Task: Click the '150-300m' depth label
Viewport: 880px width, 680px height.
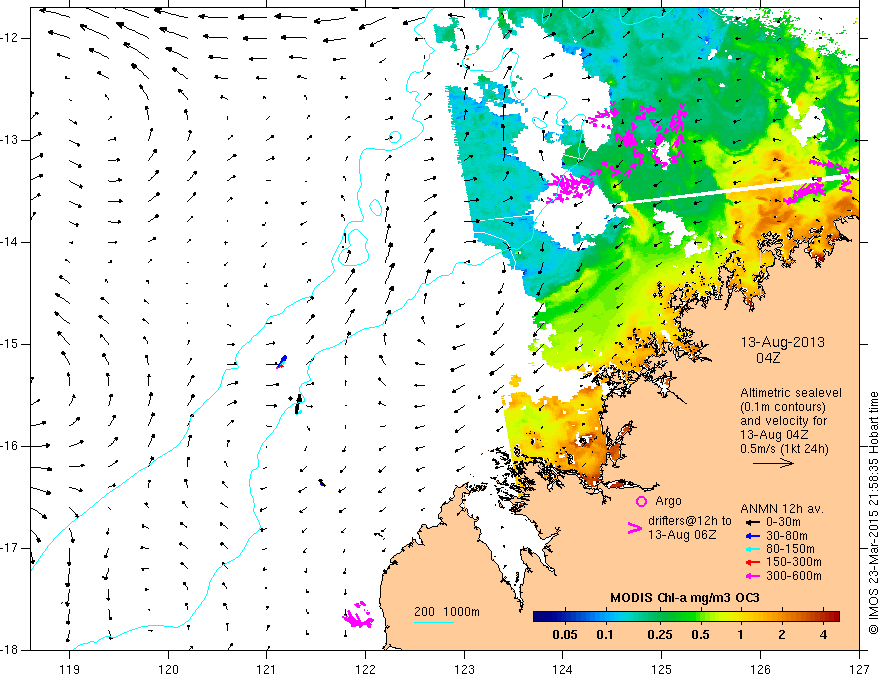Action: (794, 562)
